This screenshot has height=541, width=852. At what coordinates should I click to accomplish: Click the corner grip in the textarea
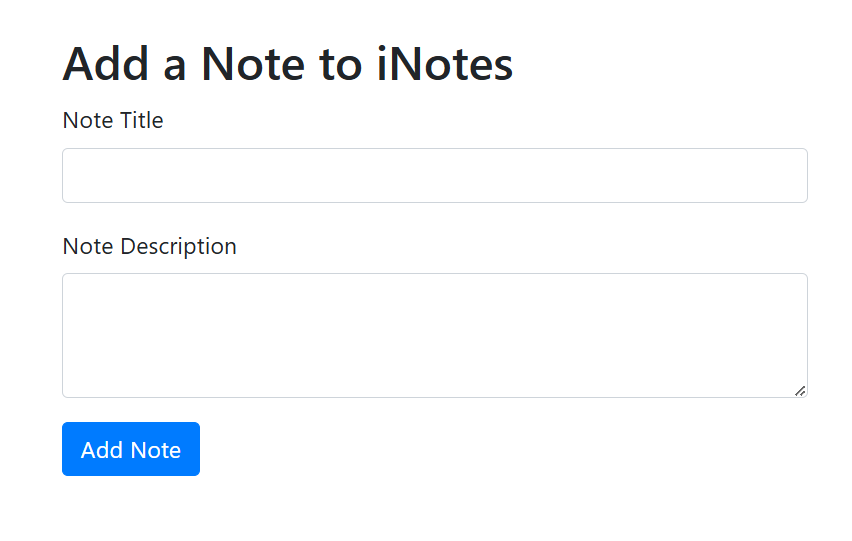click(800, 391)
